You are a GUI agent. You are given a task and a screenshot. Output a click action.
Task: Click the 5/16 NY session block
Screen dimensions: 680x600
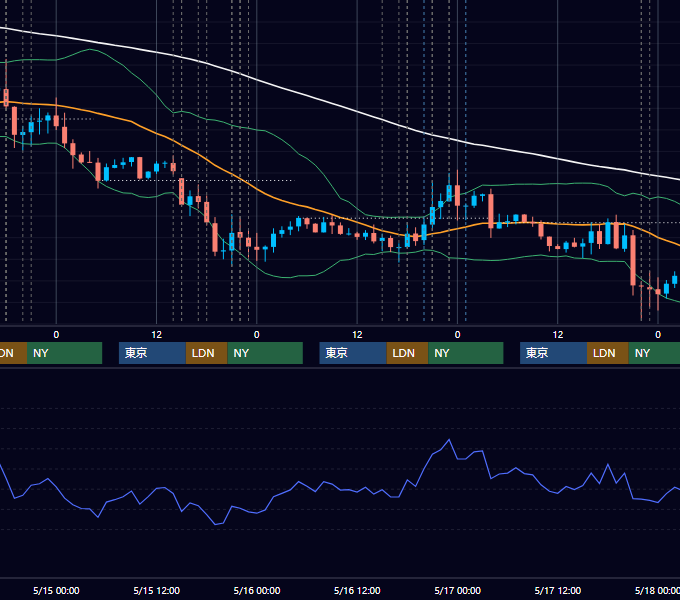(x=466, y=353)
